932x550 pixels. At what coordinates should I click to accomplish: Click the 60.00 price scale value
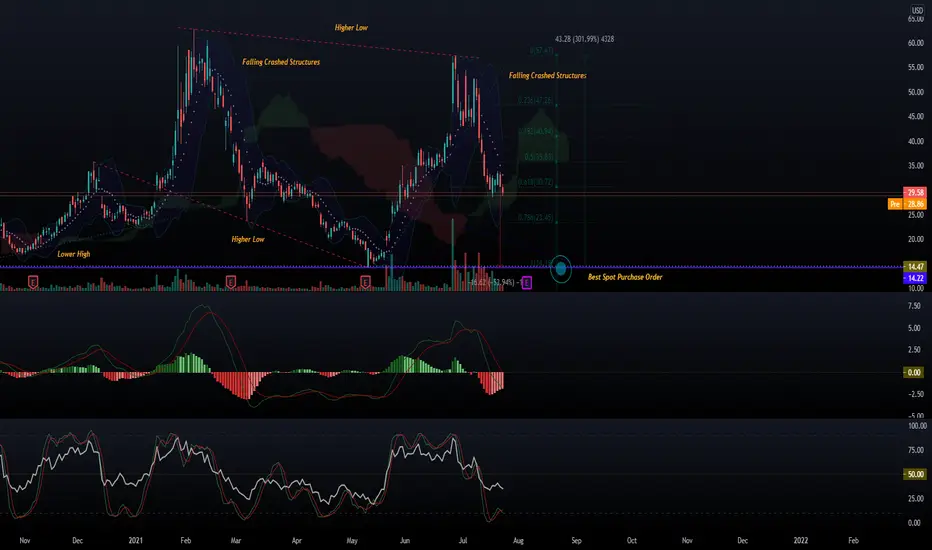tap(915, 43)
